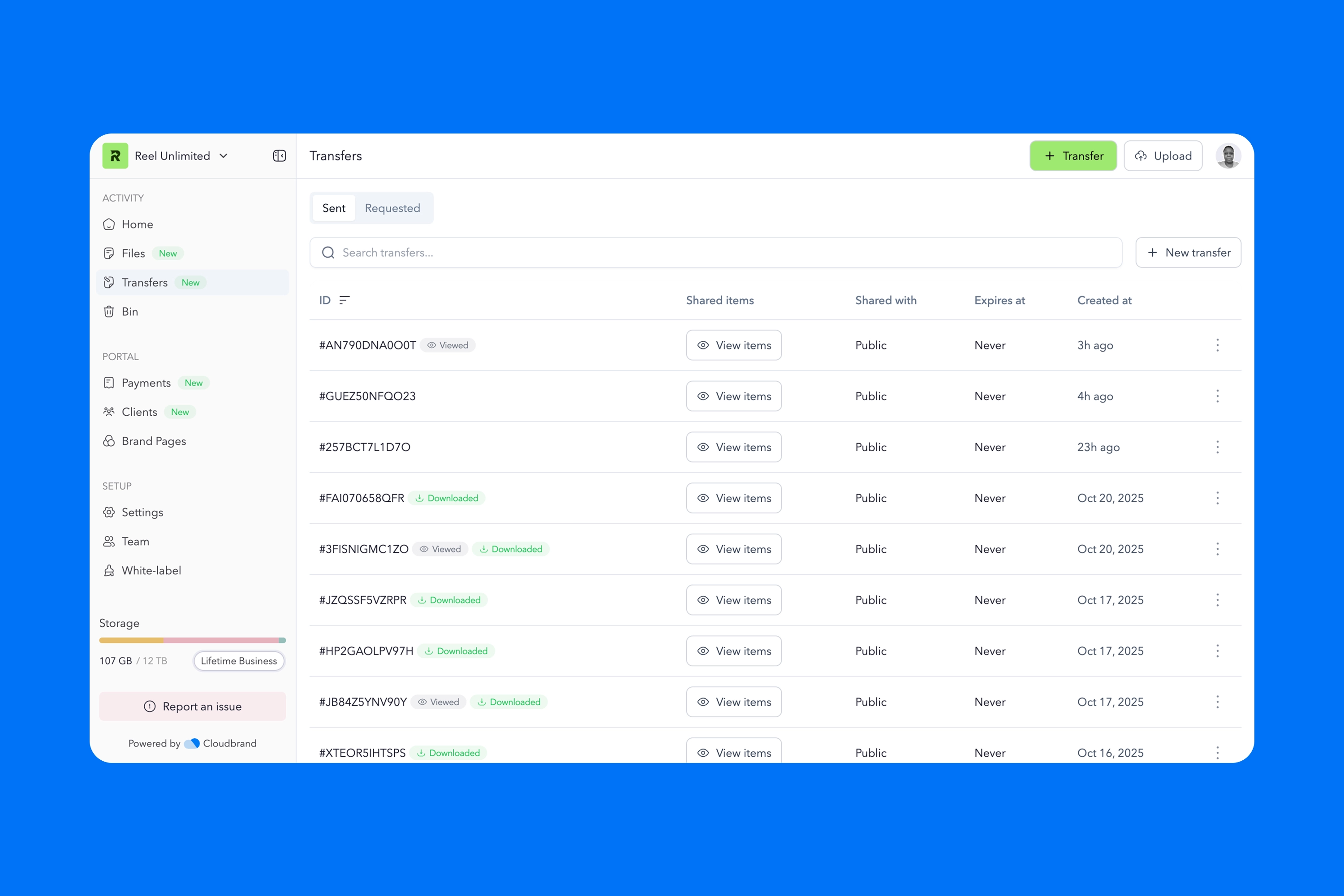Click the storage usage bar
The image size is (1344, 896).
pos(192,641)
